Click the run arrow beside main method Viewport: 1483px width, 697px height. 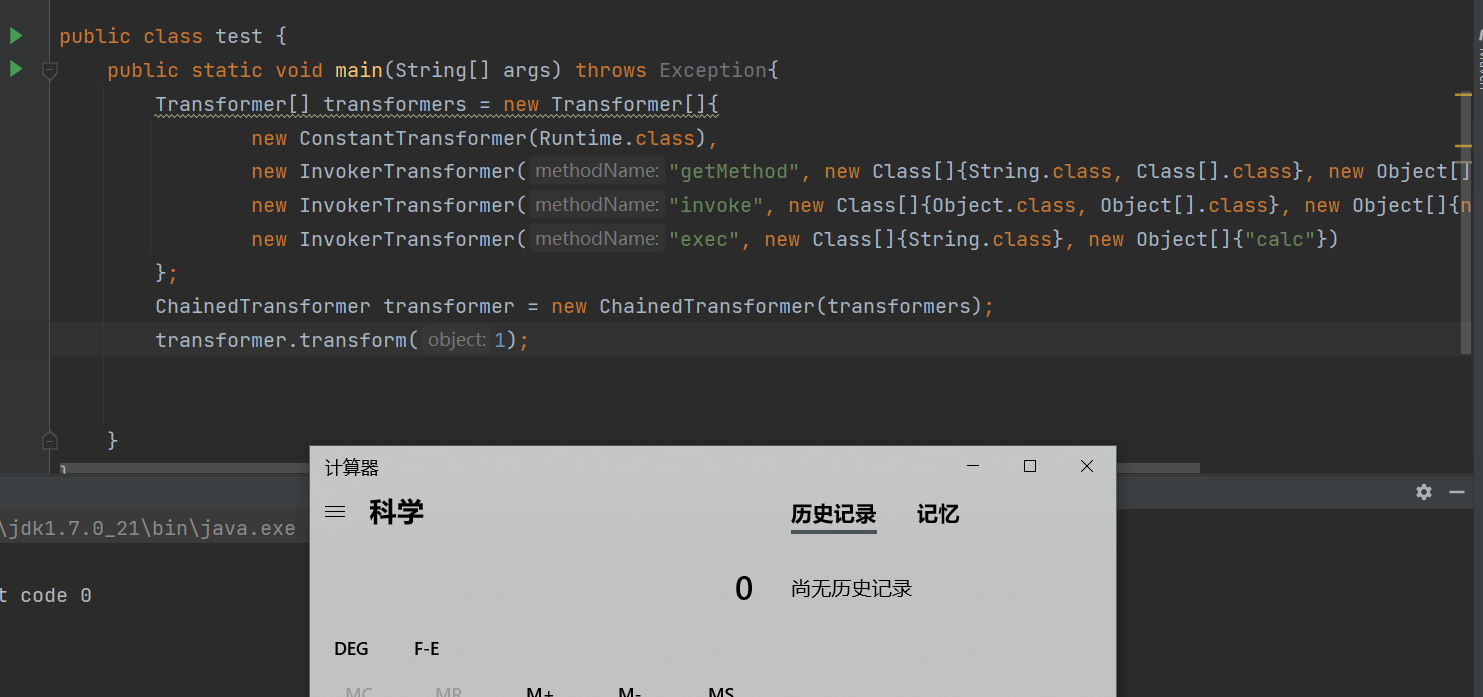tap(16, 70)
